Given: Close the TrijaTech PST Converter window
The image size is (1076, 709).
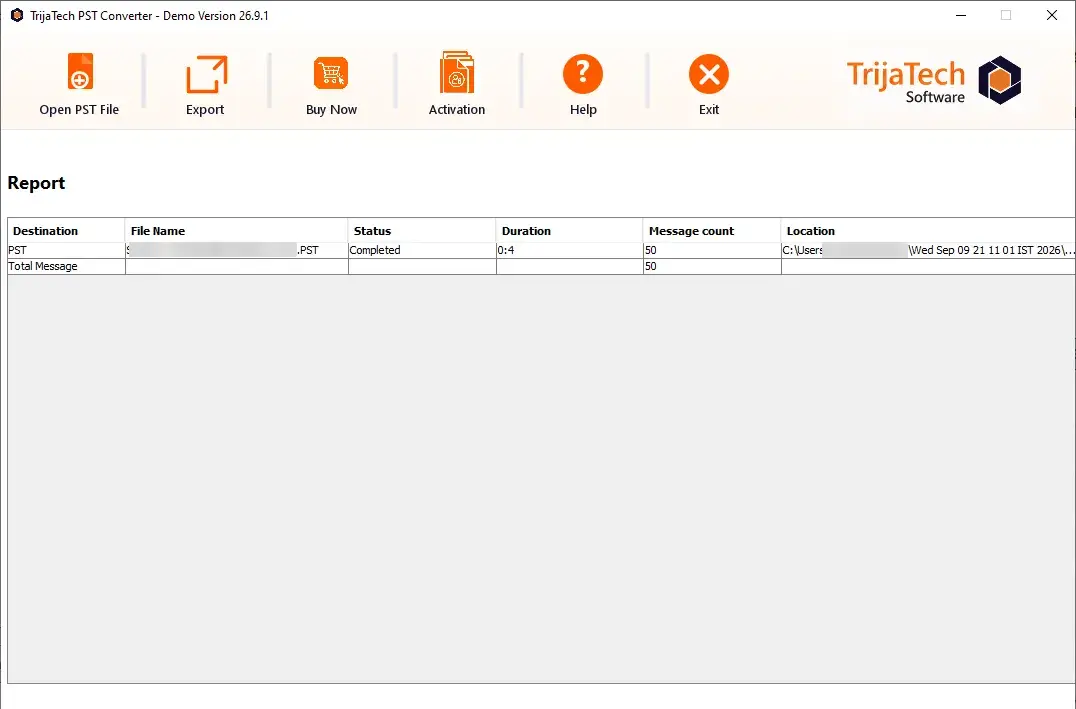Looking at the screenshot, I should (x=1051, y=15).
